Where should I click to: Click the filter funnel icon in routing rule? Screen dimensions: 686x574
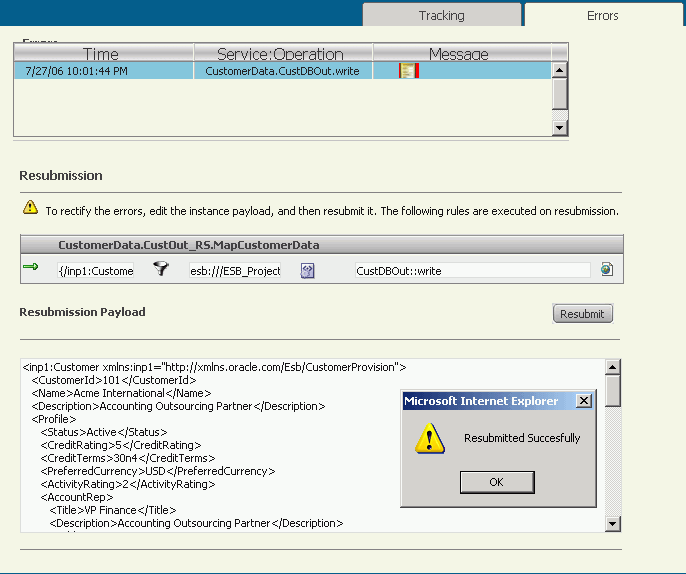[x=161, y=268]
